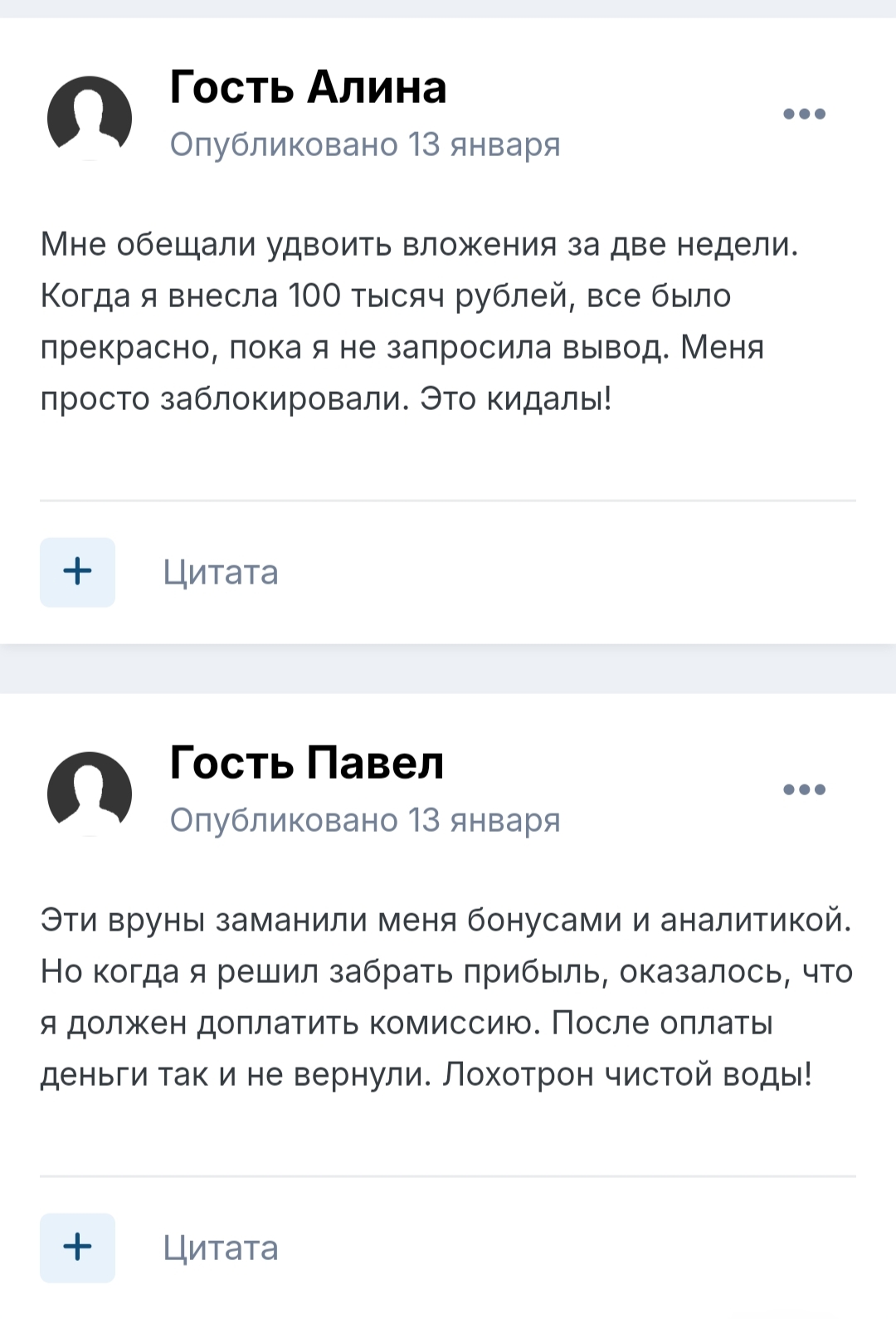
Task: Toggle the plus multi-quote under Алина's post
Action: 77,572
